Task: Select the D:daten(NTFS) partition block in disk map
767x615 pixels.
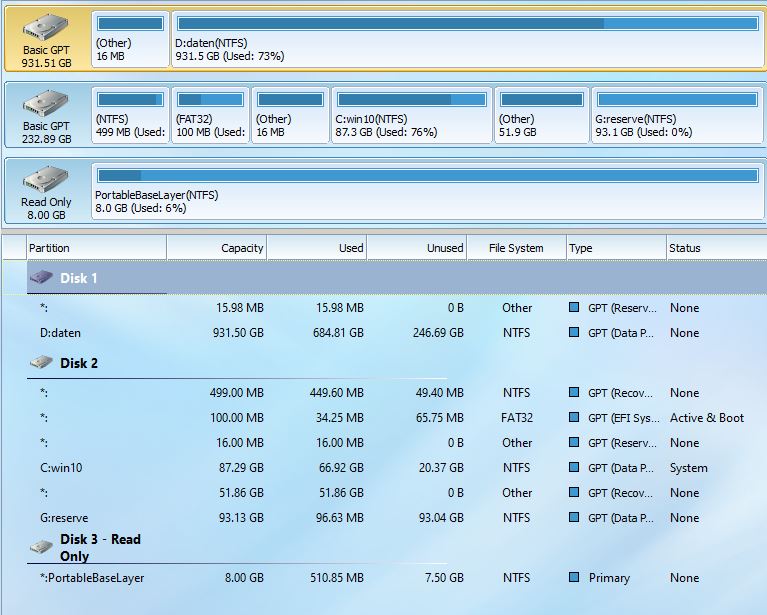Action: 468,40
